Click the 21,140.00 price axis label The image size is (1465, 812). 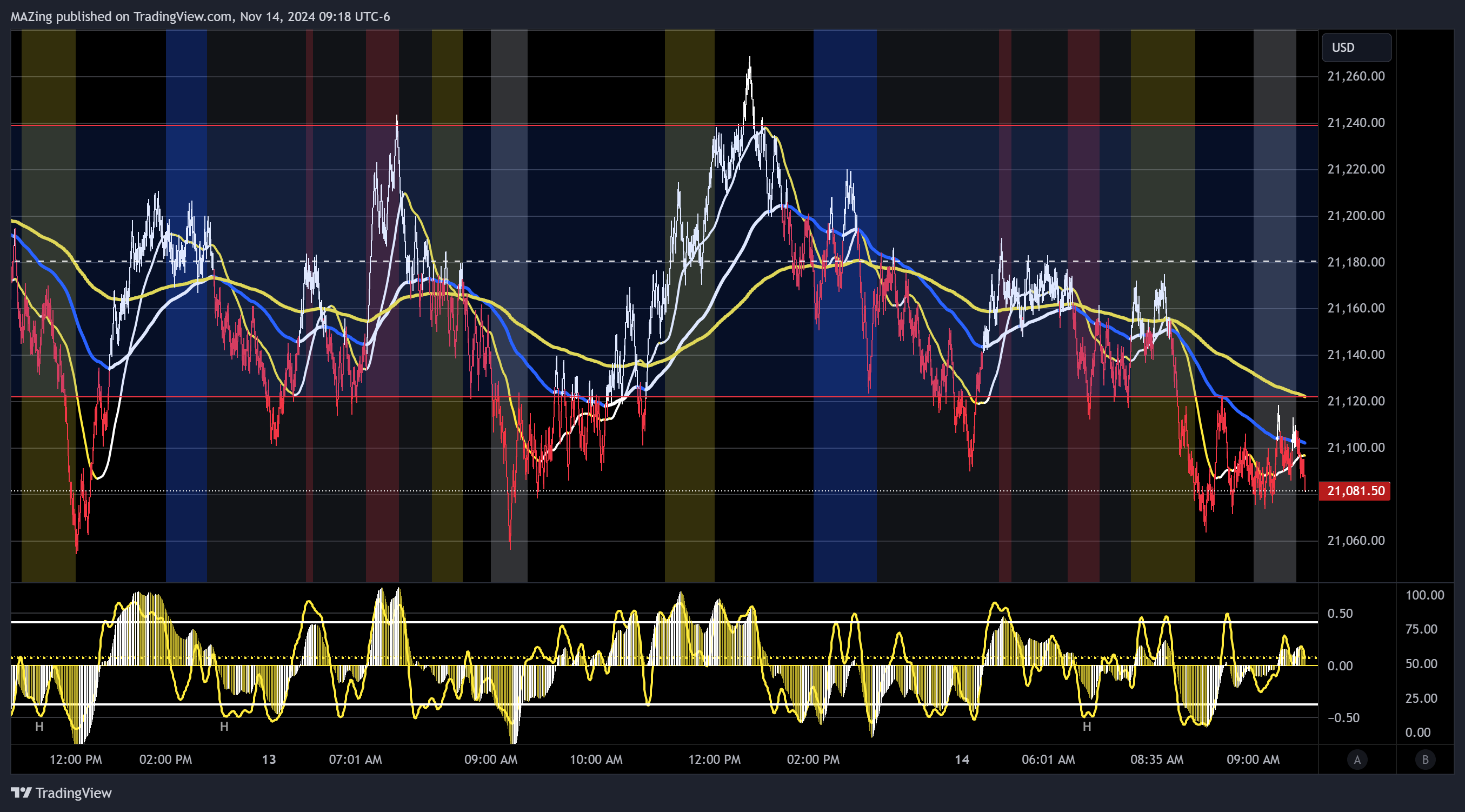coord(1356,355)
